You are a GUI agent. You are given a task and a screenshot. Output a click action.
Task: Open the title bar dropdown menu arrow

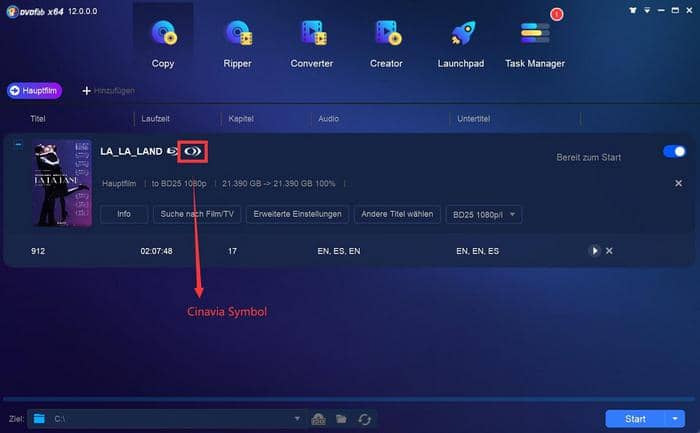[x=647, y=10]
